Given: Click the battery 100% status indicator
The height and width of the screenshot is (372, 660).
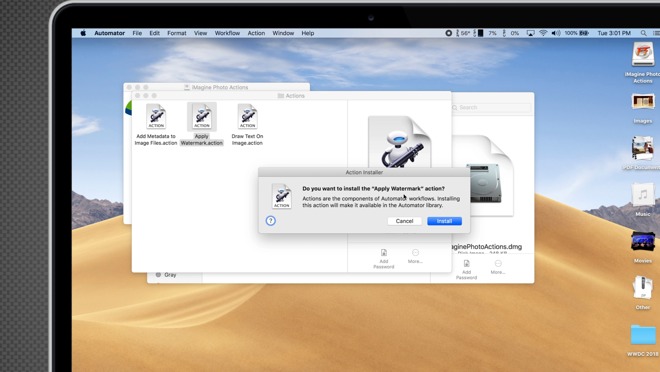Looking at the screenshot, I should click(577, 33).
